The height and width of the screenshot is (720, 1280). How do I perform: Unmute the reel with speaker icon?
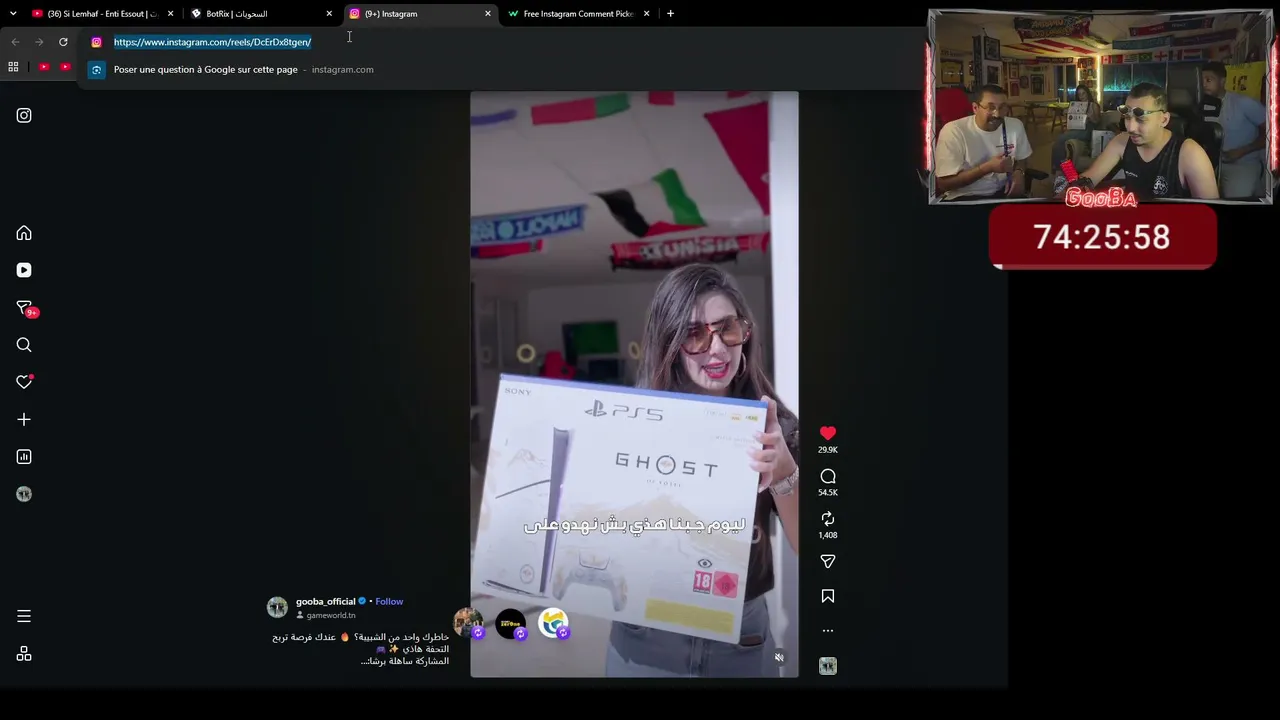779,657
